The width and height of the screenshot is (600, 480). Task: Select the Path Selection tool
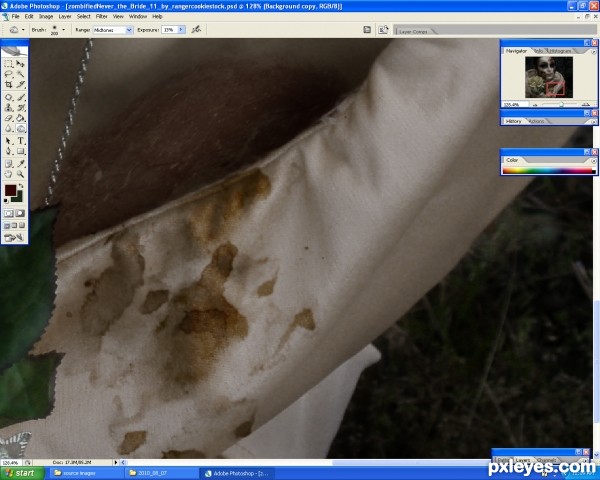[x=8, y=141]
